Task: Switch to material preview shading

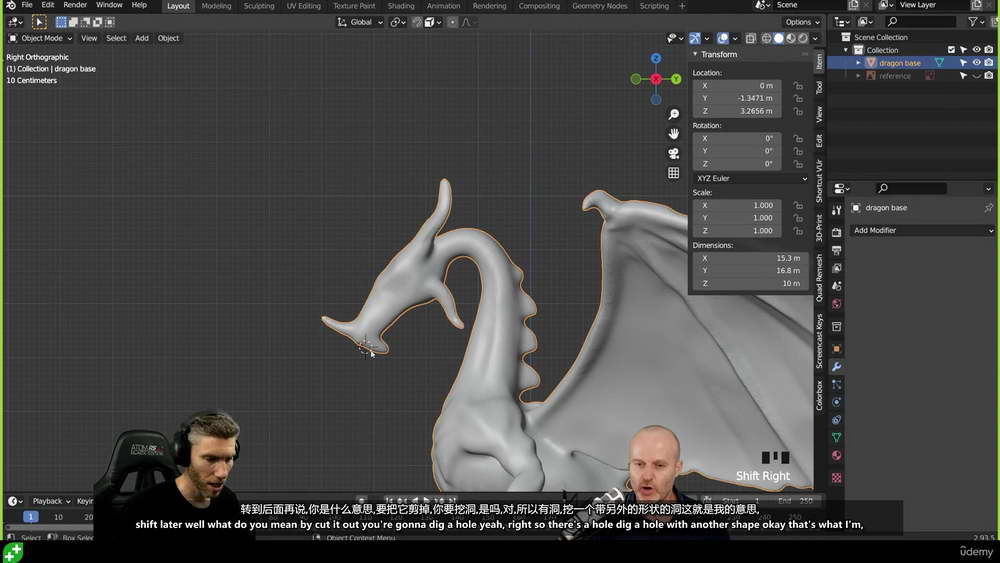Action: [x=791, y=39]
